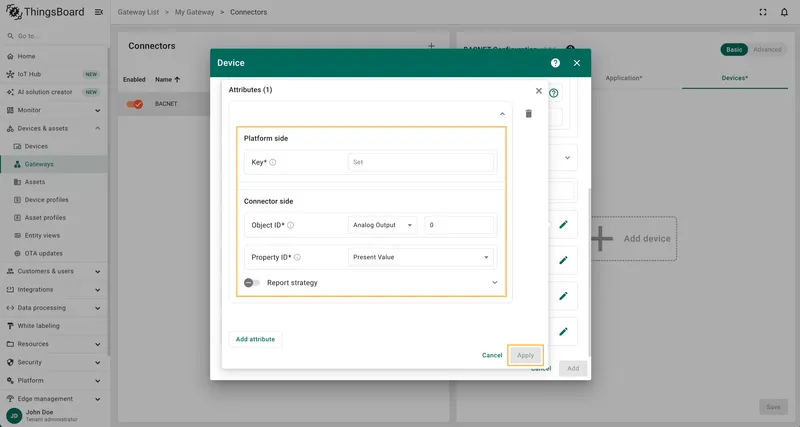
Task: Click the second pencil edit icon
Action: [563, 260]
